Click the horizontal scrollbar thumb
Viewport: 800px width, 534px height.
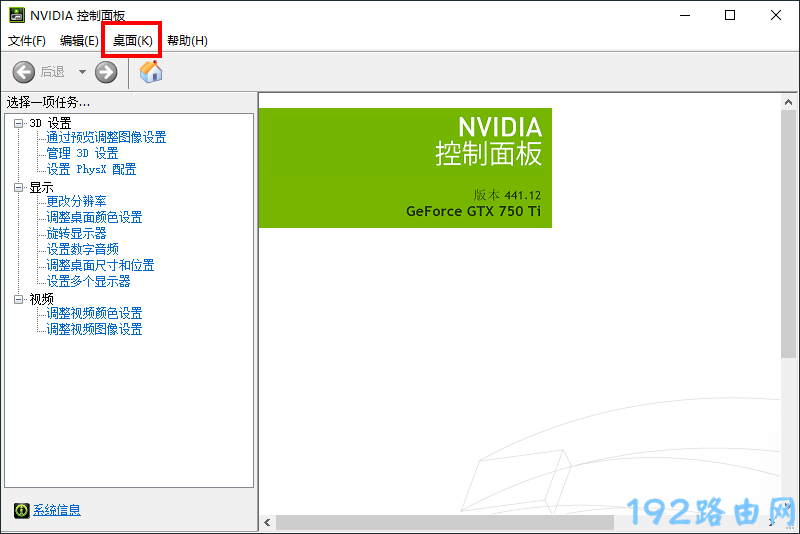point(445,522)
